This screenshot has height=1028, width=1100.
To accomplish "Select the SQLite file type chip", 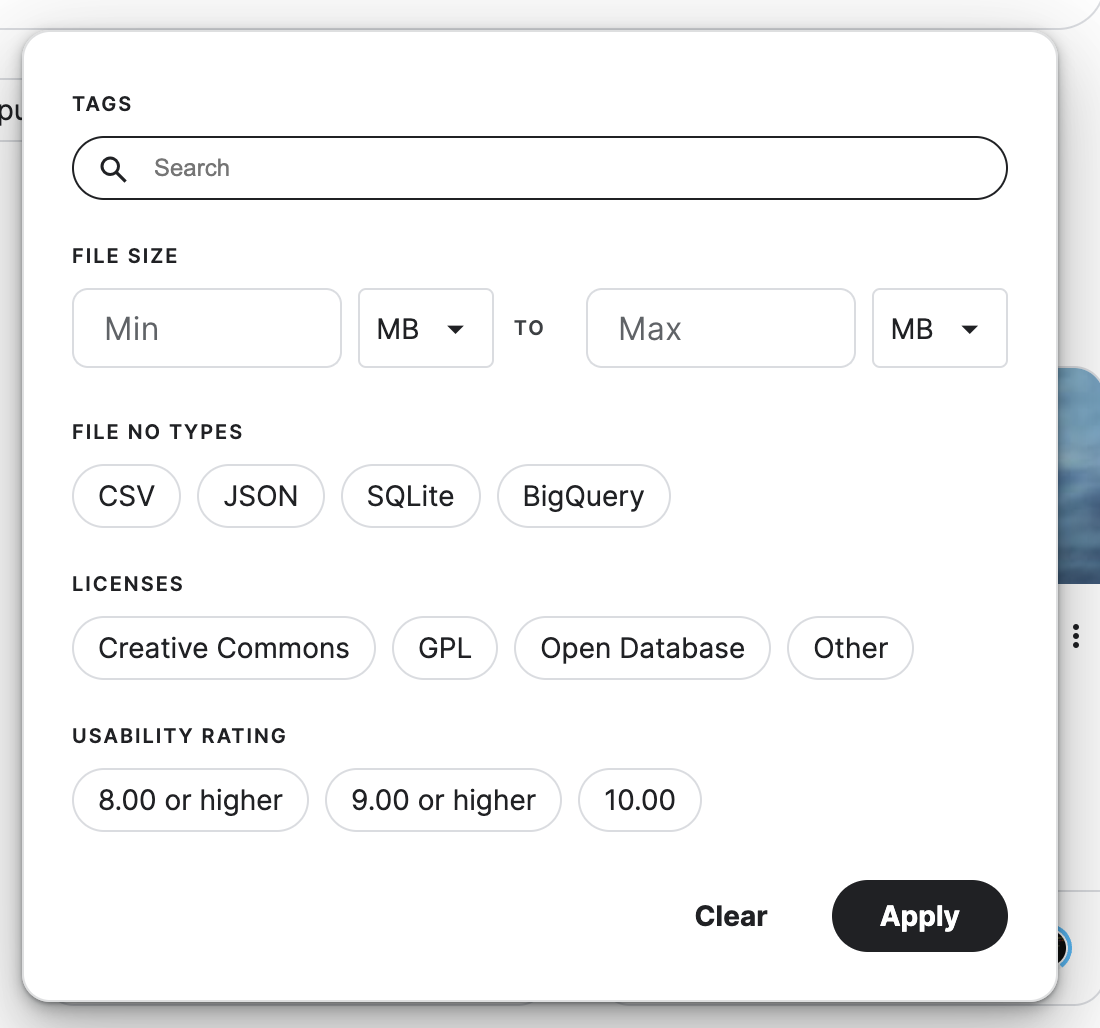I will pyautogui.click(x=411, y=496).
